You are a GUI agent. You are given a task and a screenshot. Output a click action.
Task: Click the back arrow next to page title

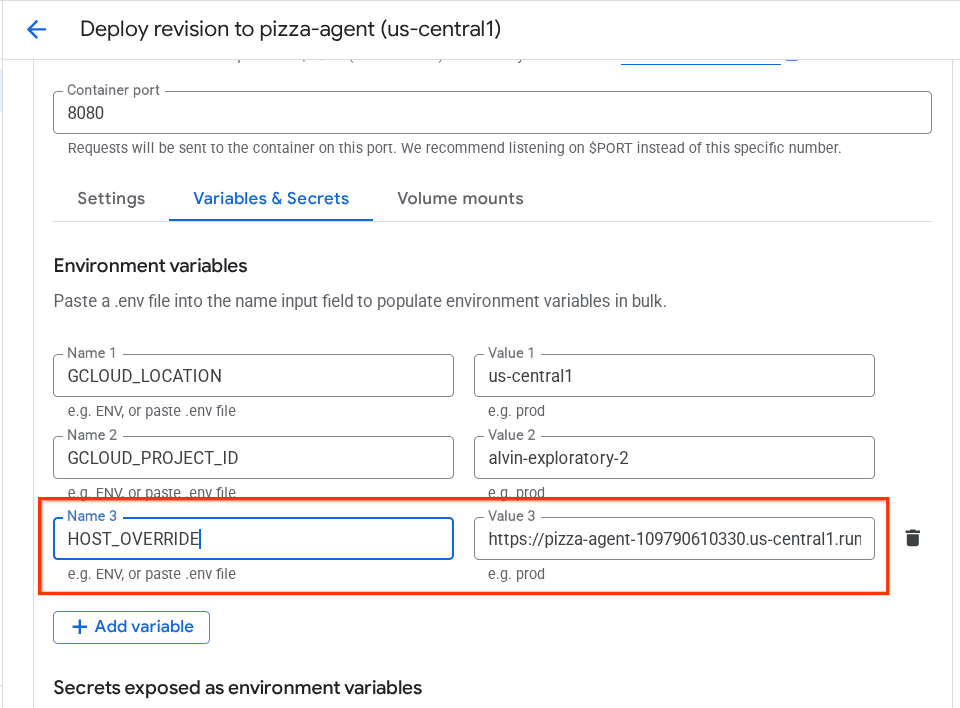[x=37, y=29]
